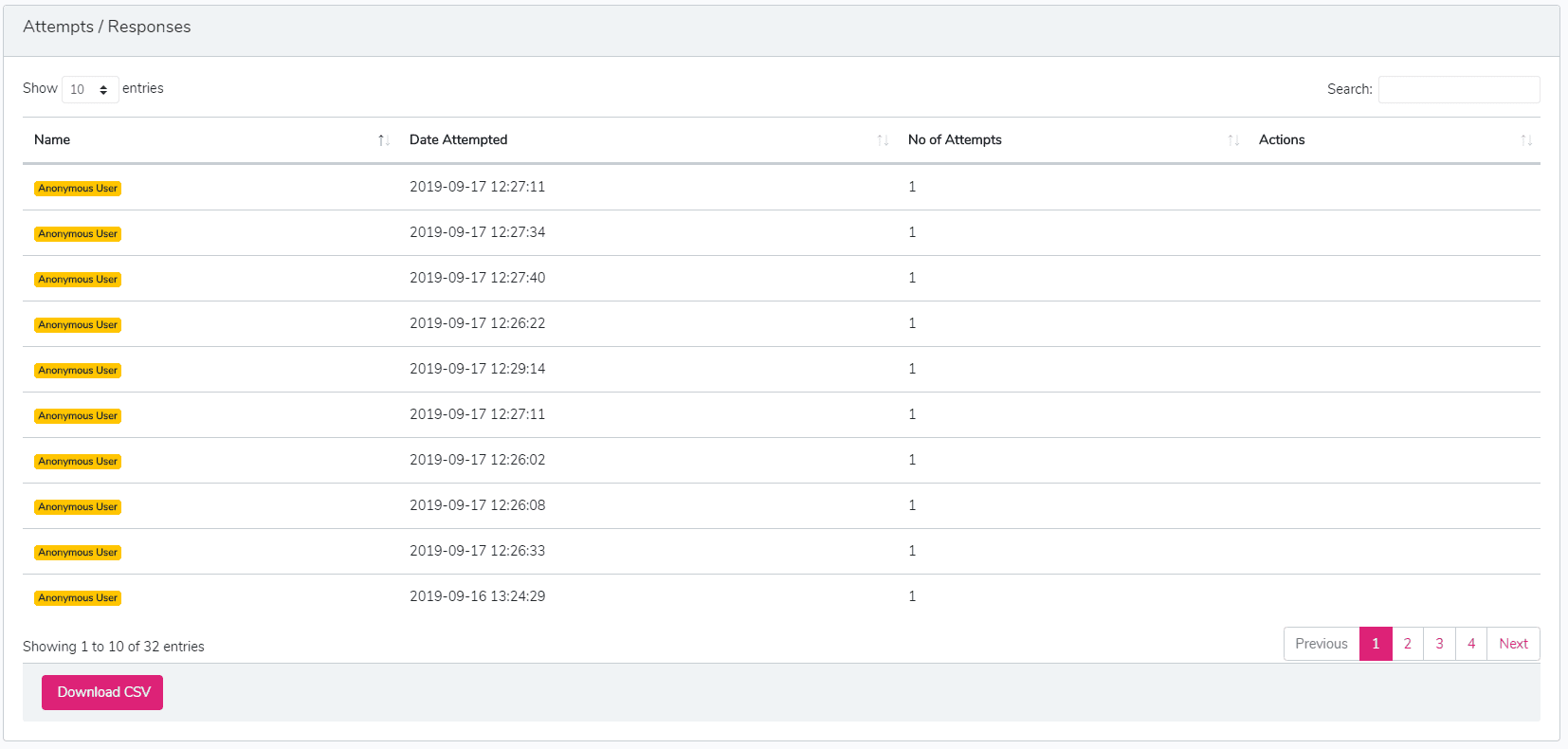Image resolution: width=1568 pixels, height=749 pixels.
Task: Open pagination page 4
Action: [1471, 644]
